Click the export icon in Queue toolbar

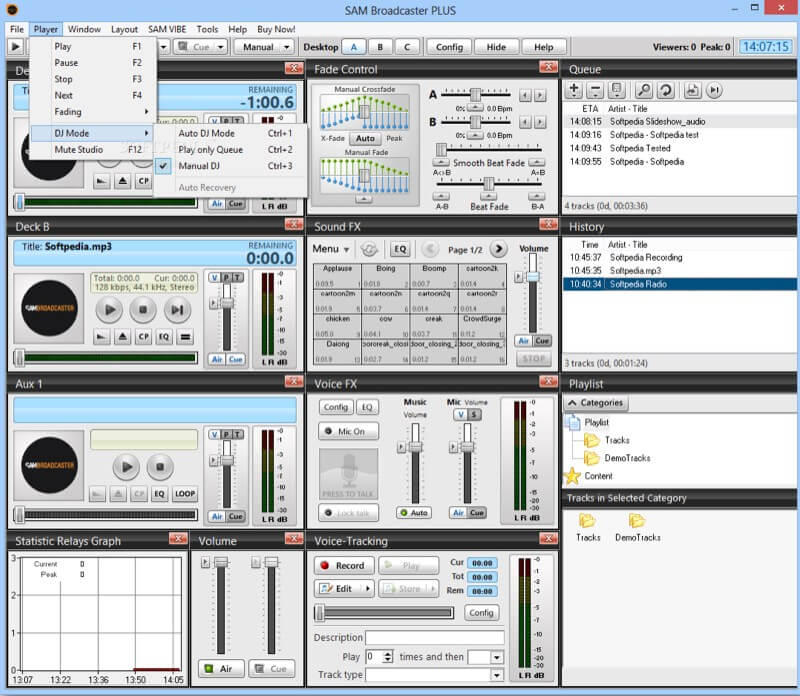pos(692,90)
